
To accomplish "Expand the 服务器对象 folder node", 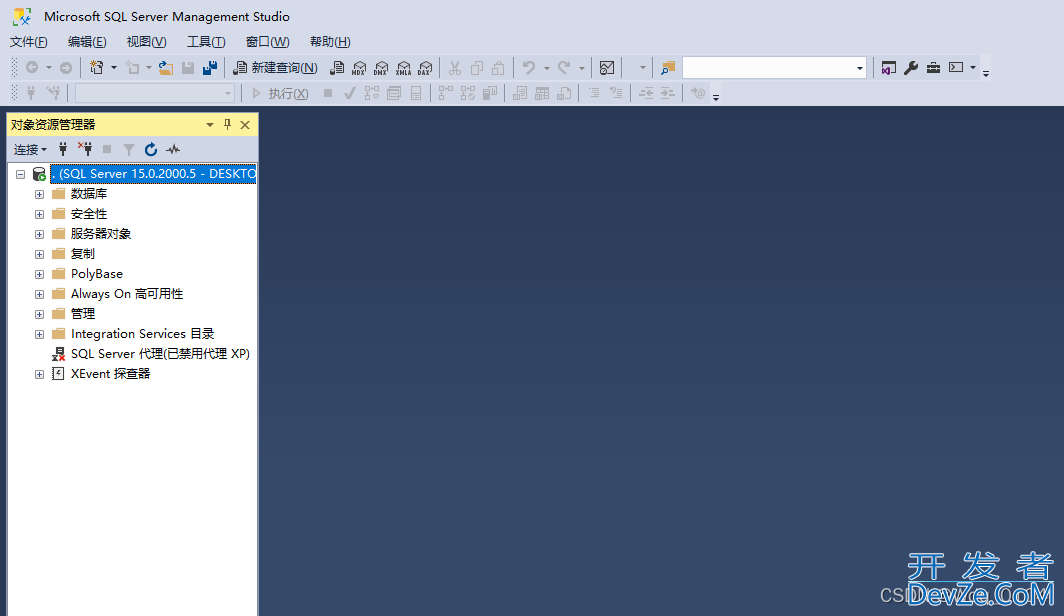I will click(39, 235).
